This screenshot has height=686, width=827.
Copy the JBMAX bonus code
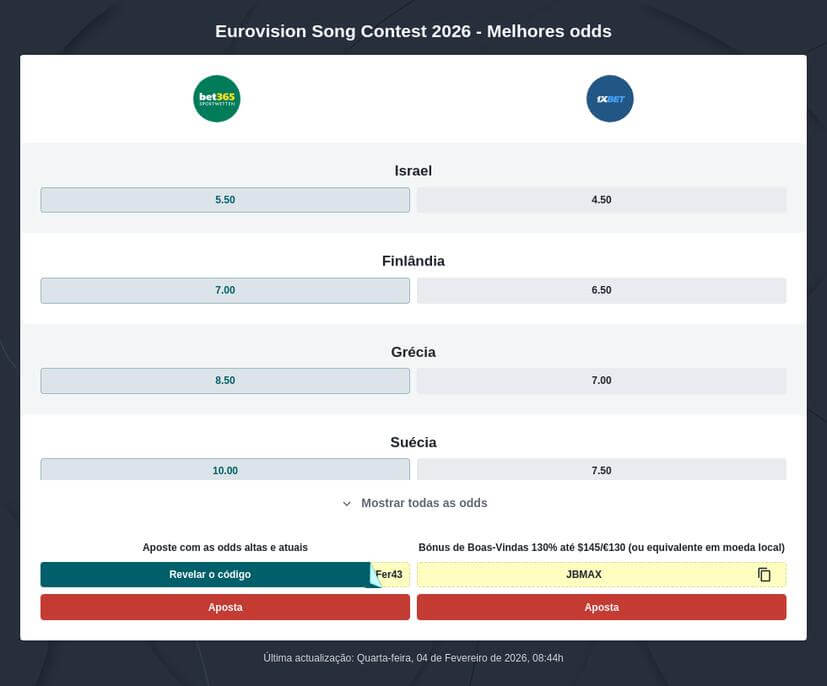[764, 574]
